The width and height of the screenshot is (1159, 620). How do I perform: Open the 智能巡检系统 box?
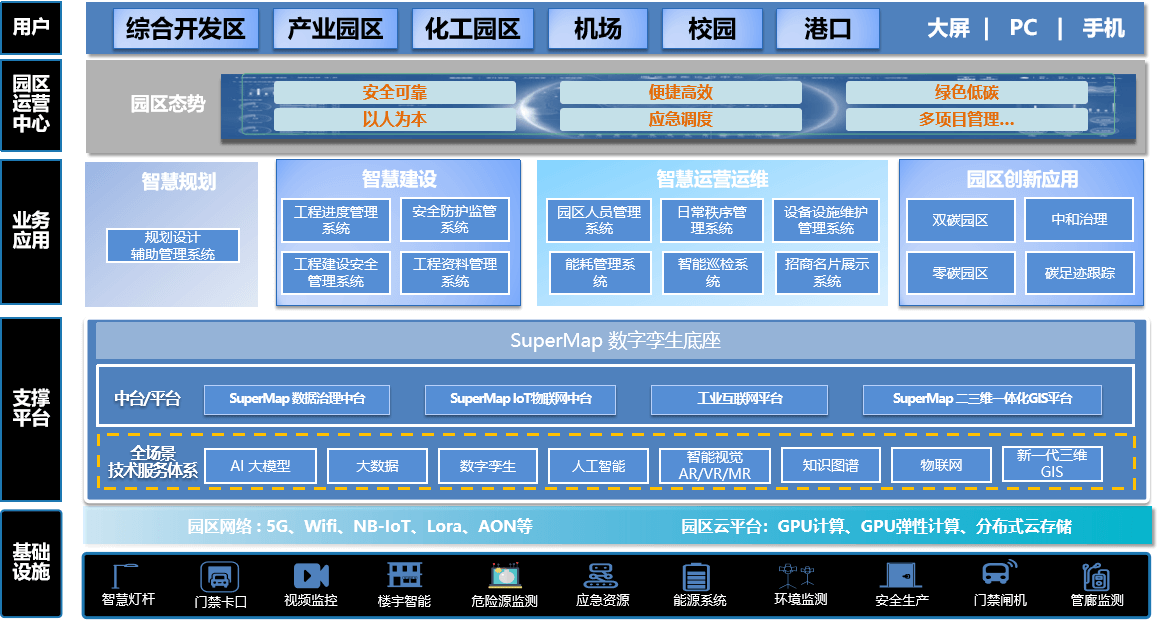tap(713, 273)
